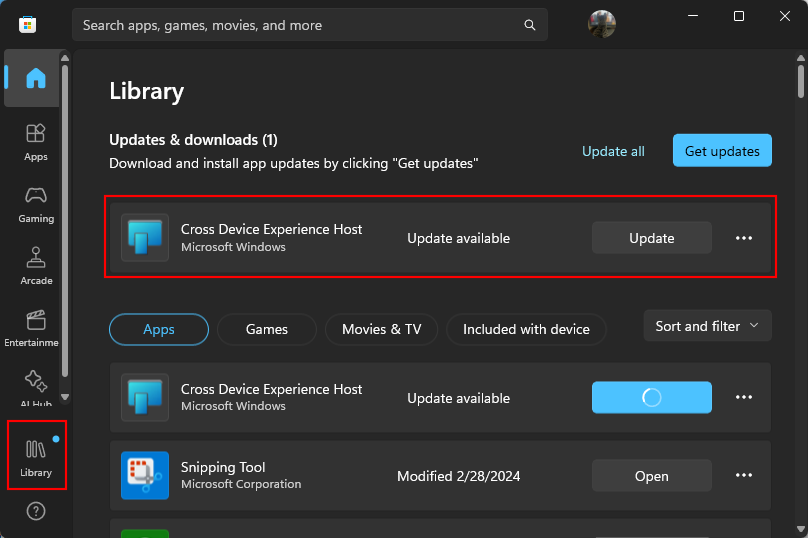808x538 pixels.
Task: Open Arcade section in sidebar
Action: tap(36, 266)
